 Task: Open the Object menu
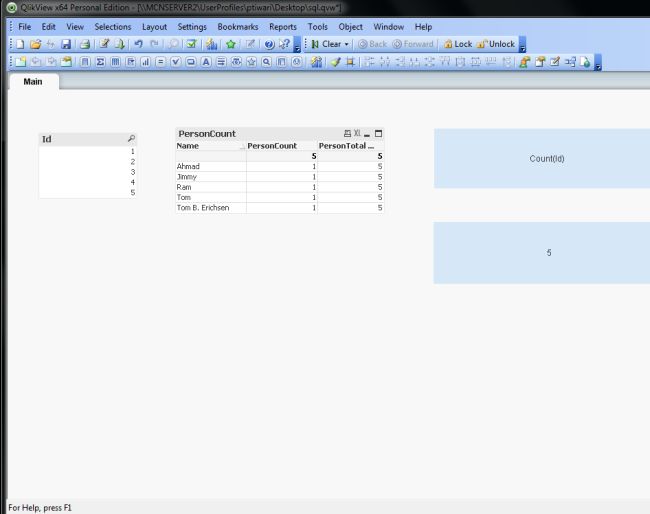point(350,27)
